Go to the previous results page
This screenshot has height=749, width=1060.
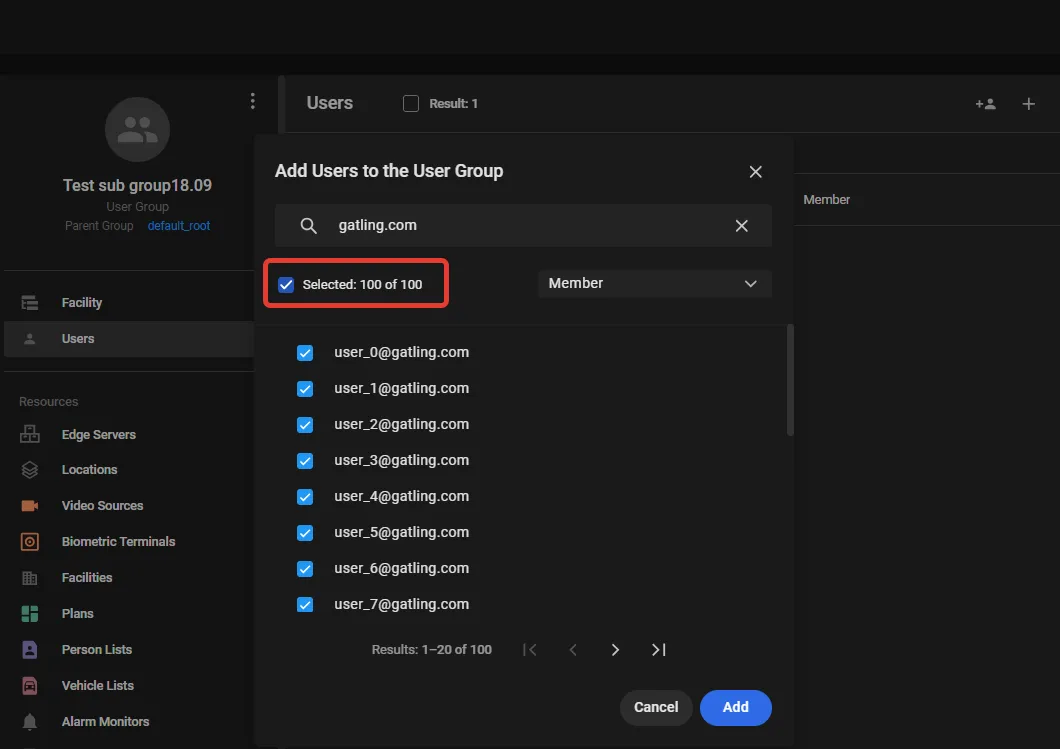pos(573,650)
